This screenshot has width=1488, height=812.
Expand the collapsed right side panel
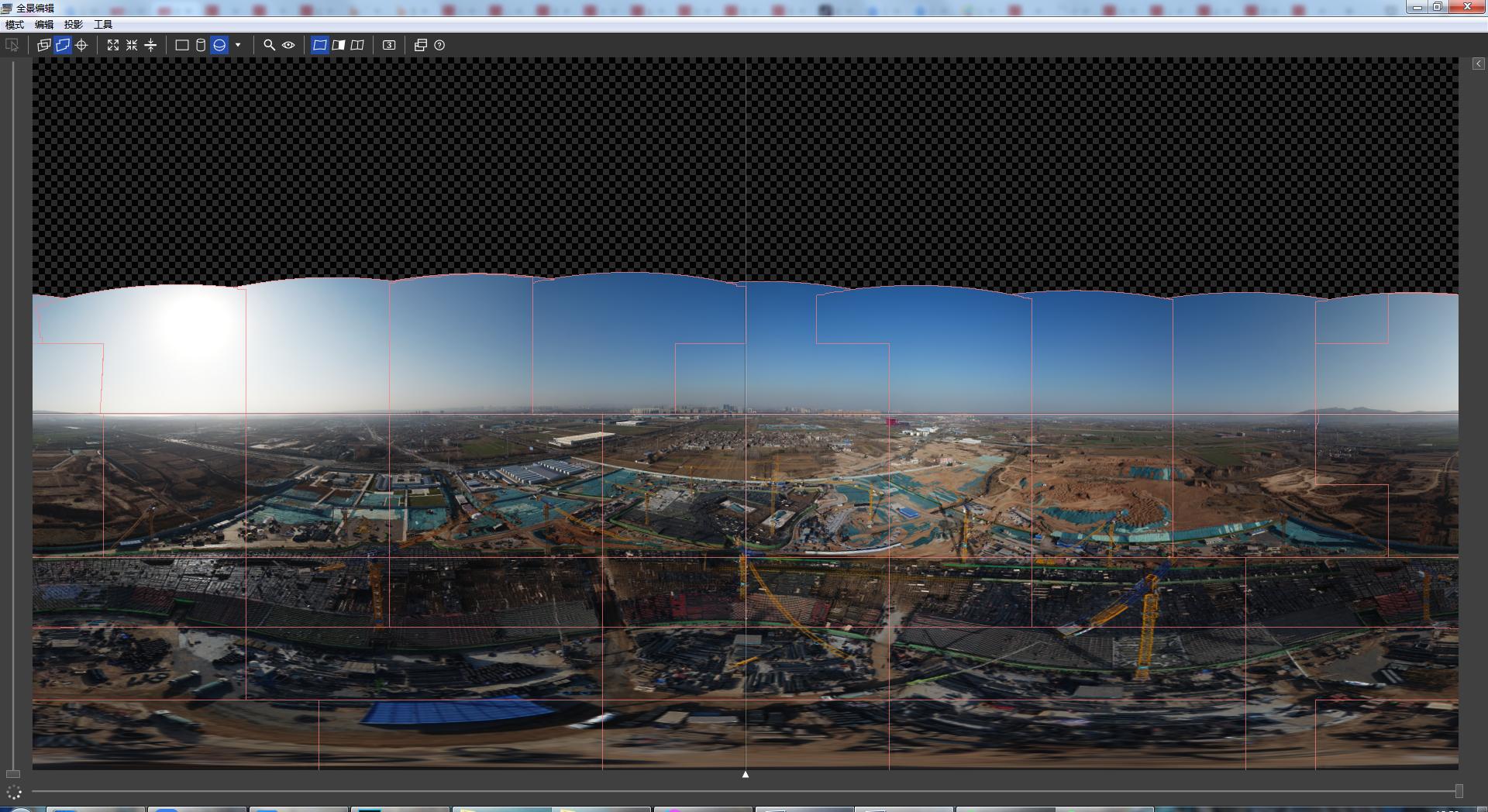tap(1478, 64)
